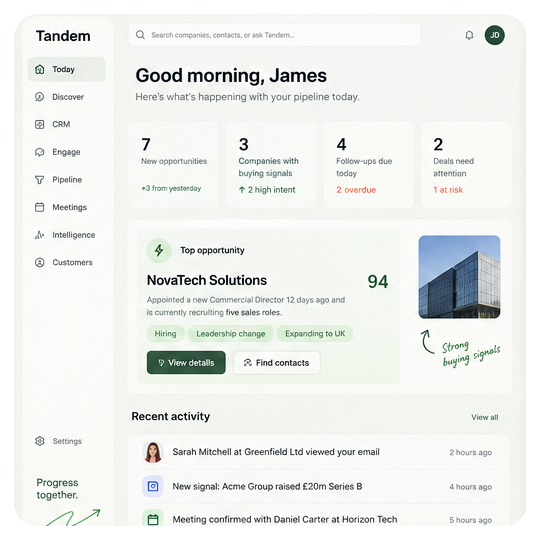Click NovaTech Solutions company name
540x540 pixels.
(x=207, y=280)
